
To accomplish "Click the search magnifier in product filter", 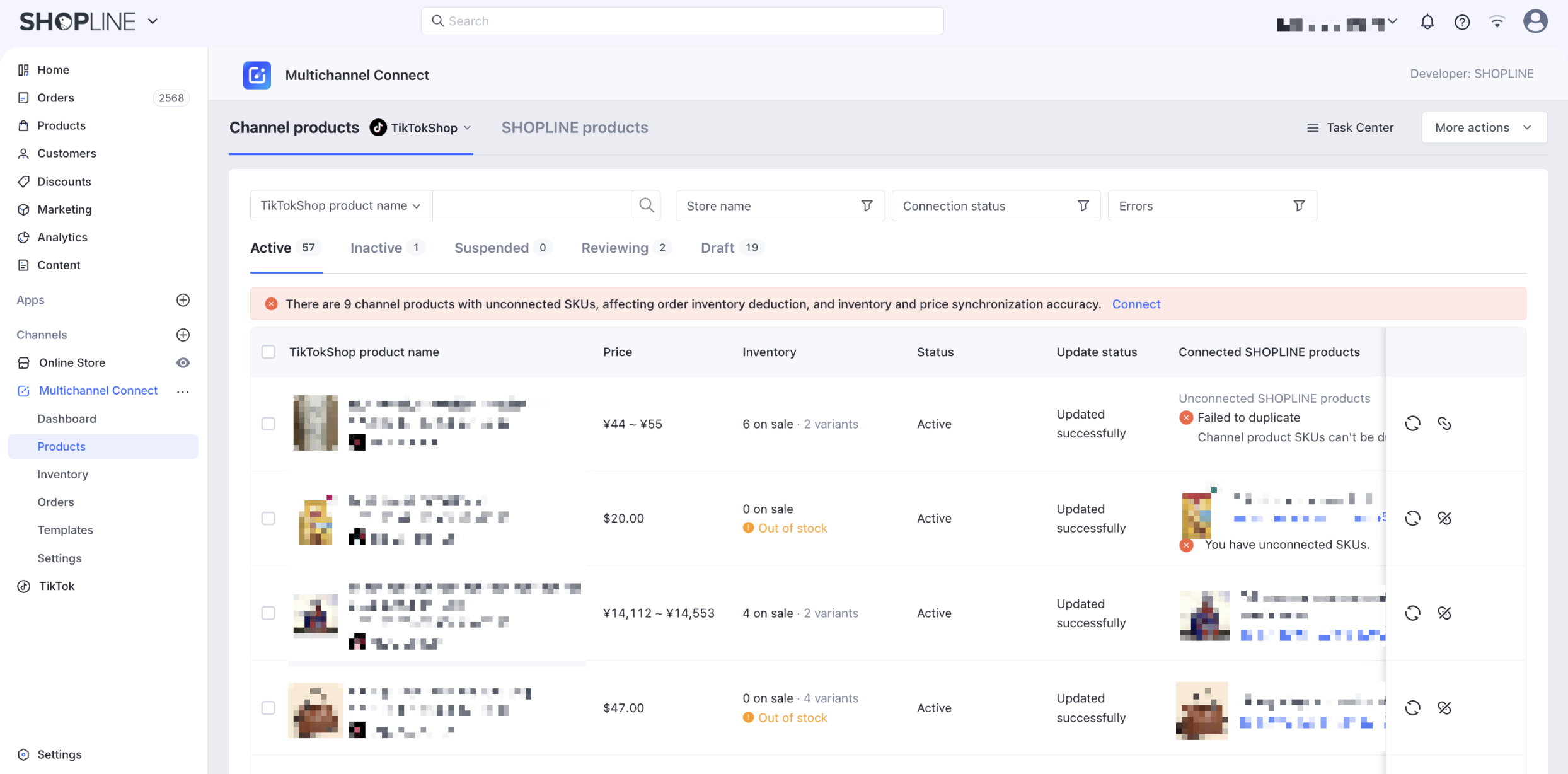I will pyautogui.click(x=646, y=205).
